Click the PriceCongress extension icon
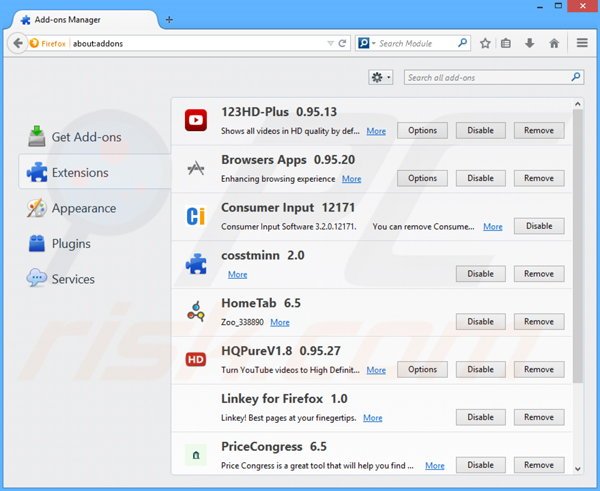The height and width of the screenshot is (491, 600). tap(196, 455)
